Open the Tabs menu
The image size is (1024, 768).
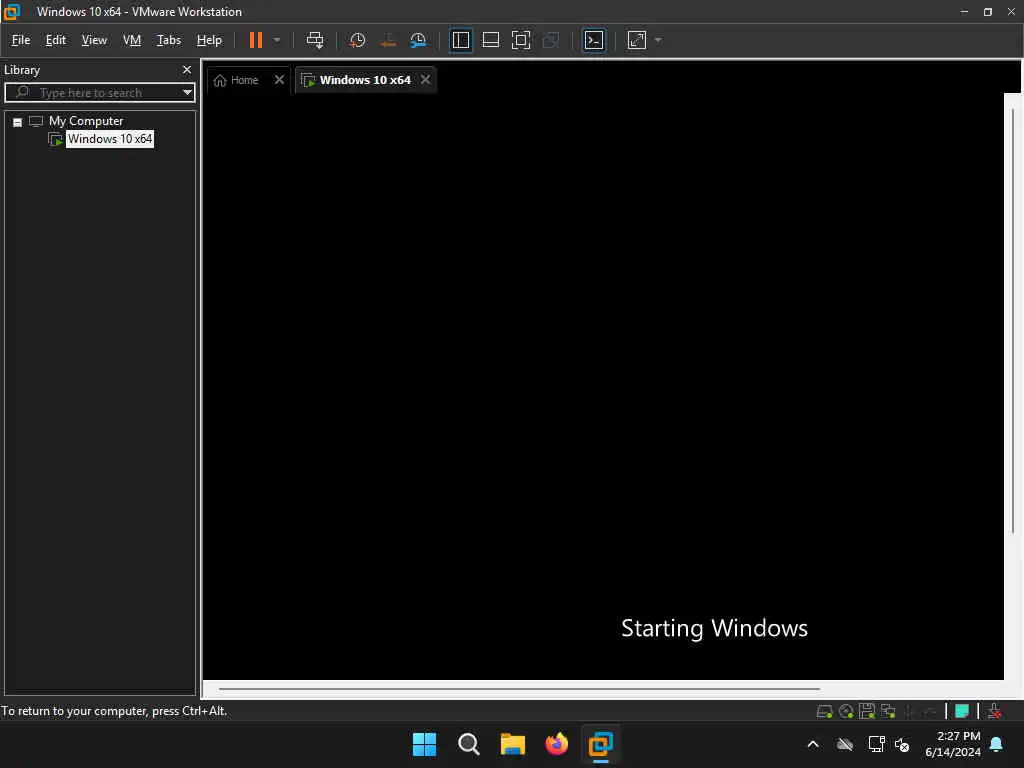(x=168, y=40)
